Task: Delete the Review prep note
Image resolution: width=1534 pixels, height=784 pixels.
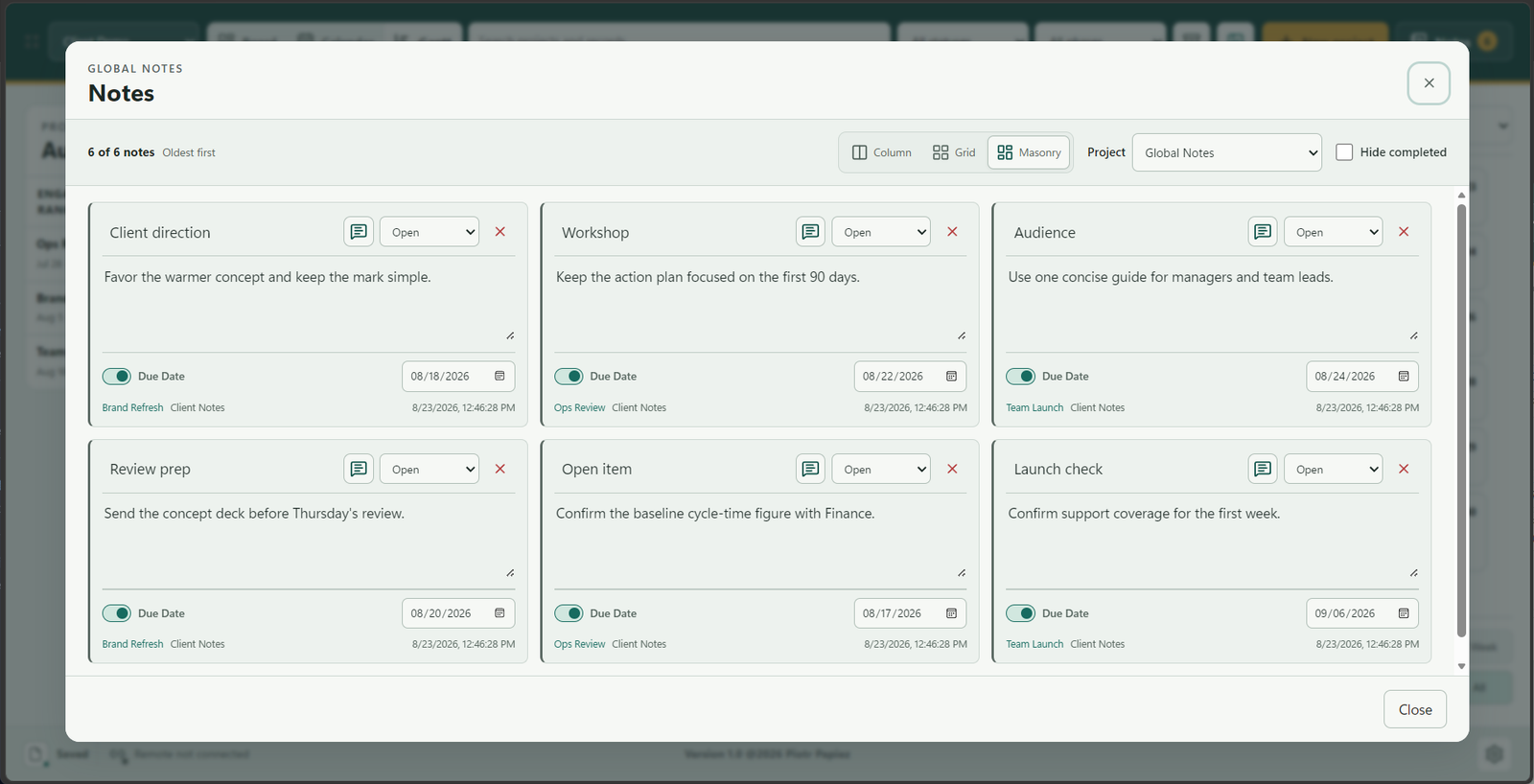Action: [x=500, y=469]
